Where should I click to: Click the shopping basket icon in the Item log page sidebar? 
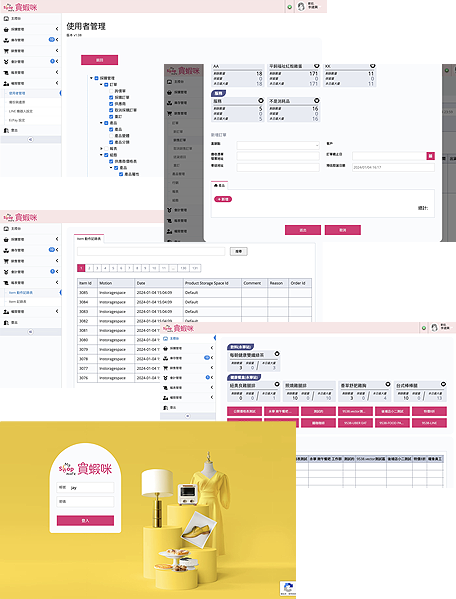pyautogui.click(x=6, y=240)
